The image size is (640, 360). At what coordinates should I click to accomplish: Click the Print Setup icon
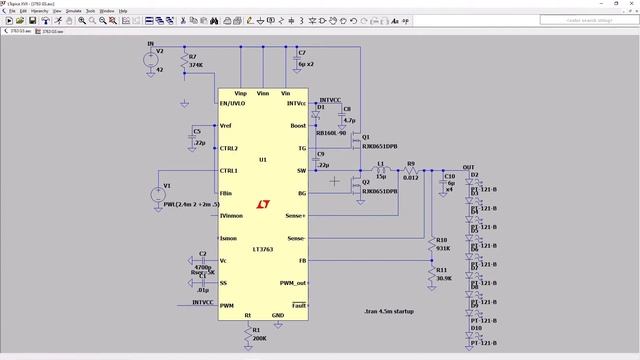coord(227,20)
